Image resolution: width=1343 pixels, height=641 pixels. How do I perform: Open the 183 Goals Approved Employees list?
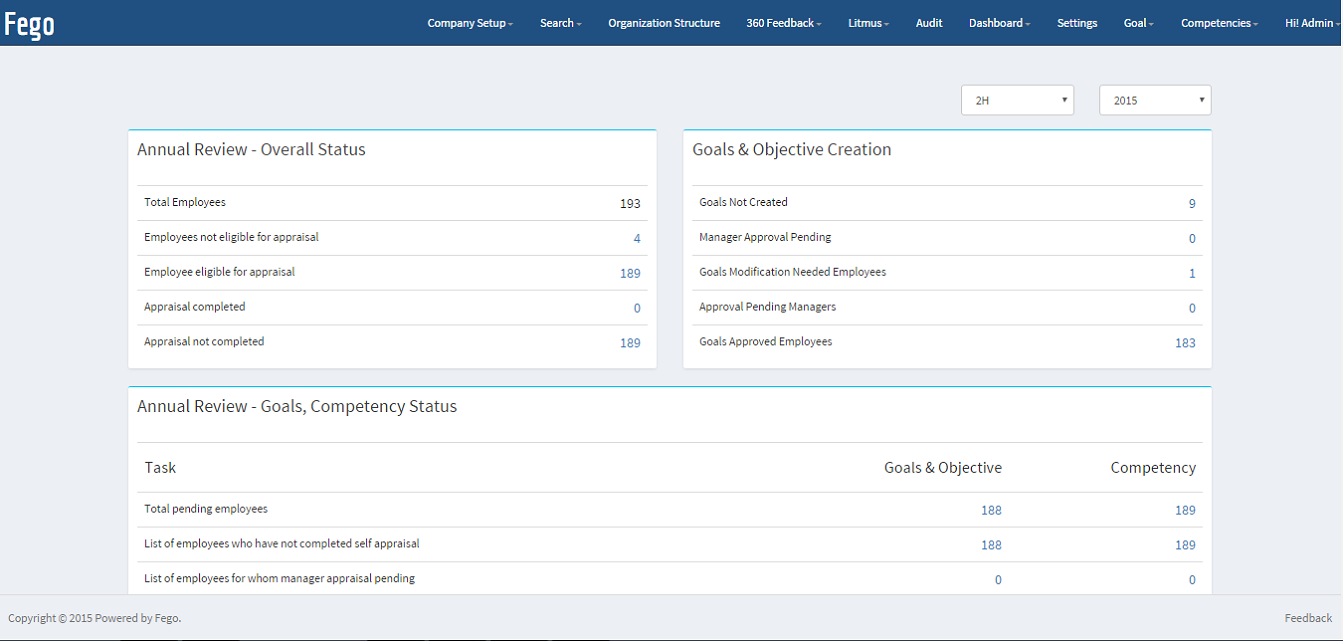[x=1185, y=343]
